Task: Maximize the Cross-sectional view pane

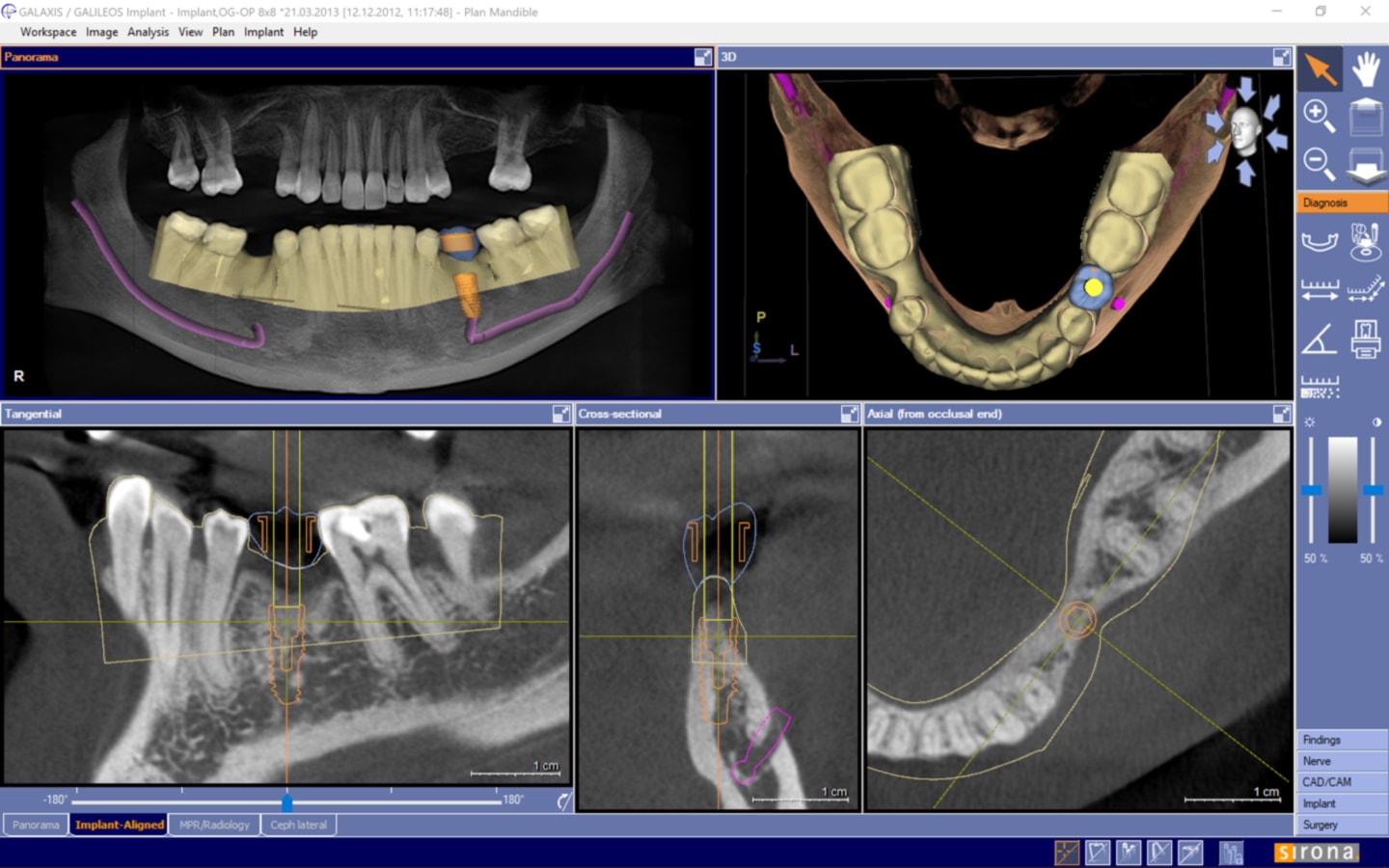Action: coord(849,414)
